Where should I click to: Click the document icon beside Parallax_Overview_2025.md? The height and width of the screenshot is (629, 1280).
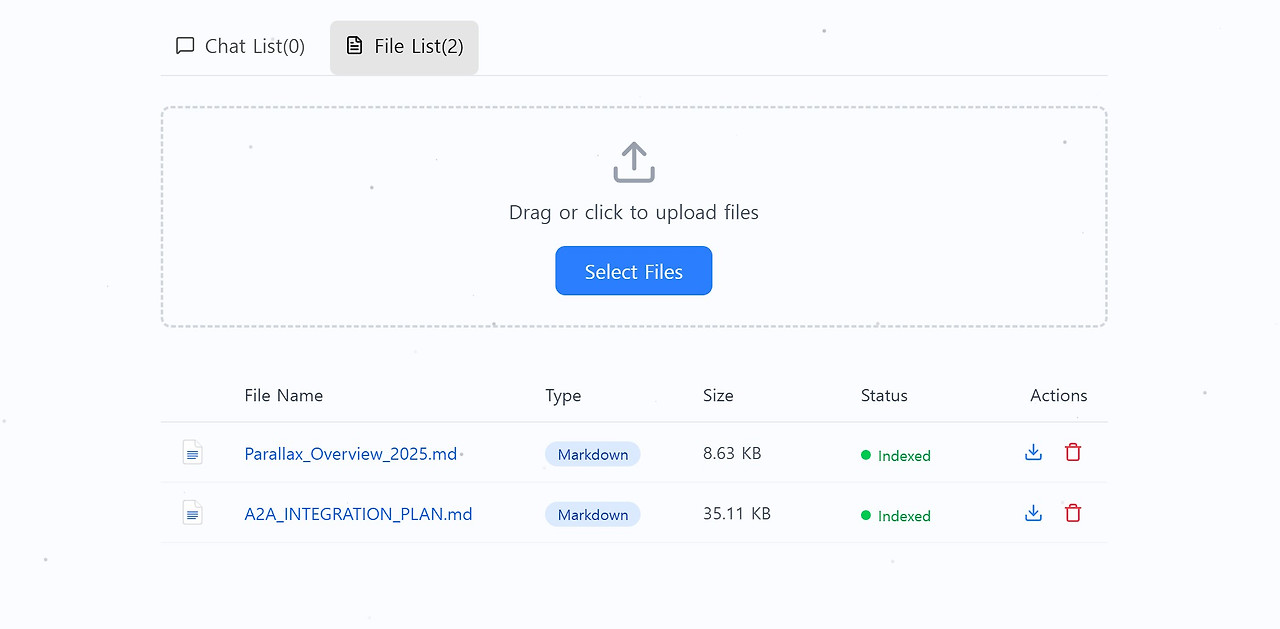click(x=192, y=452)
